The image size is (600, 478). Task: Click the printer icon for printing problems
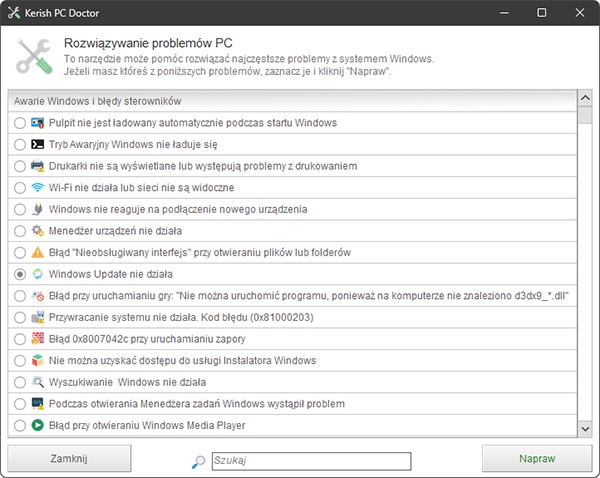click(x=38, y=166)
